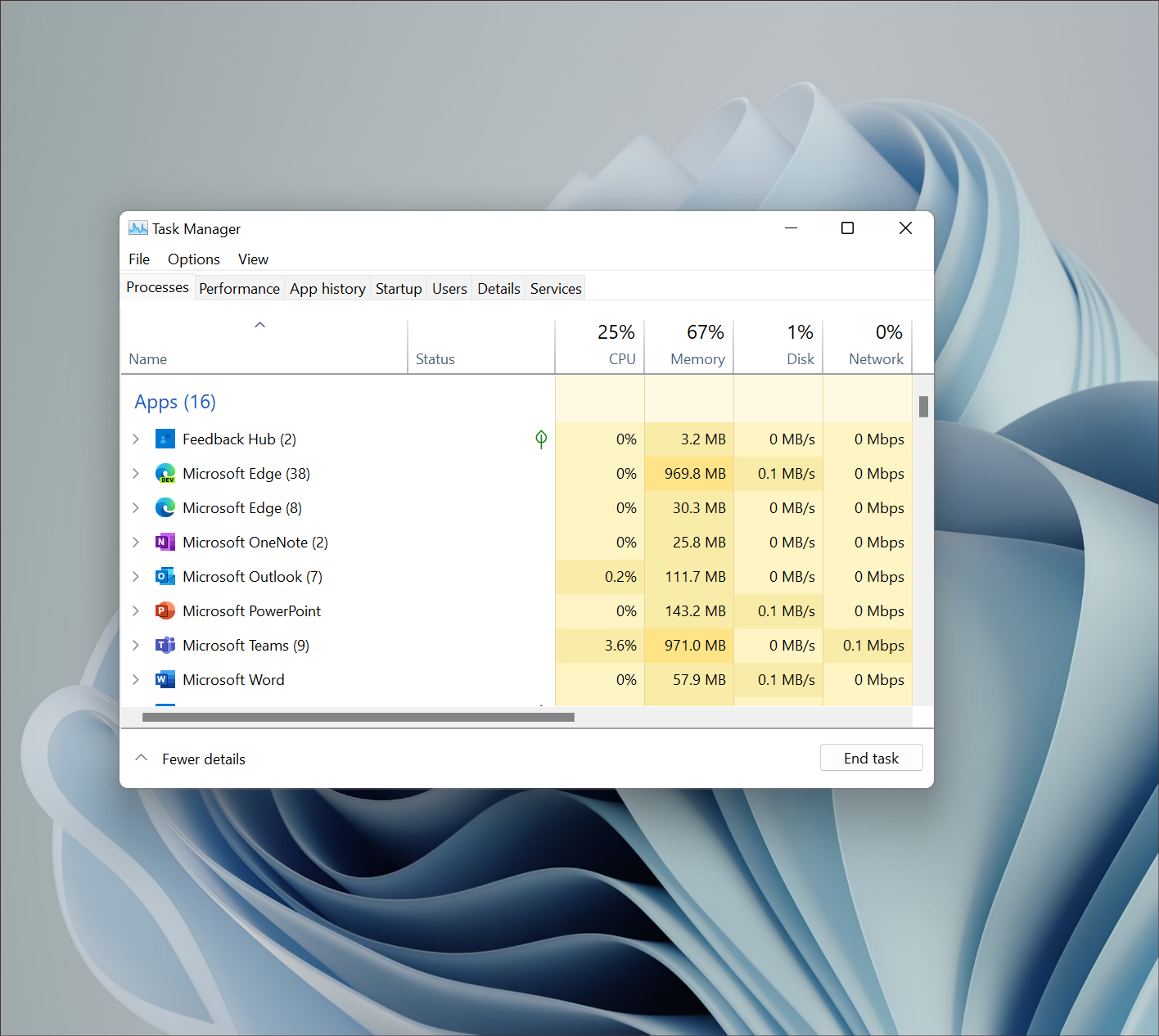This screenshot has height=1036, width=1159.
Task: Select the Processes tab
Action: [157, 287]
